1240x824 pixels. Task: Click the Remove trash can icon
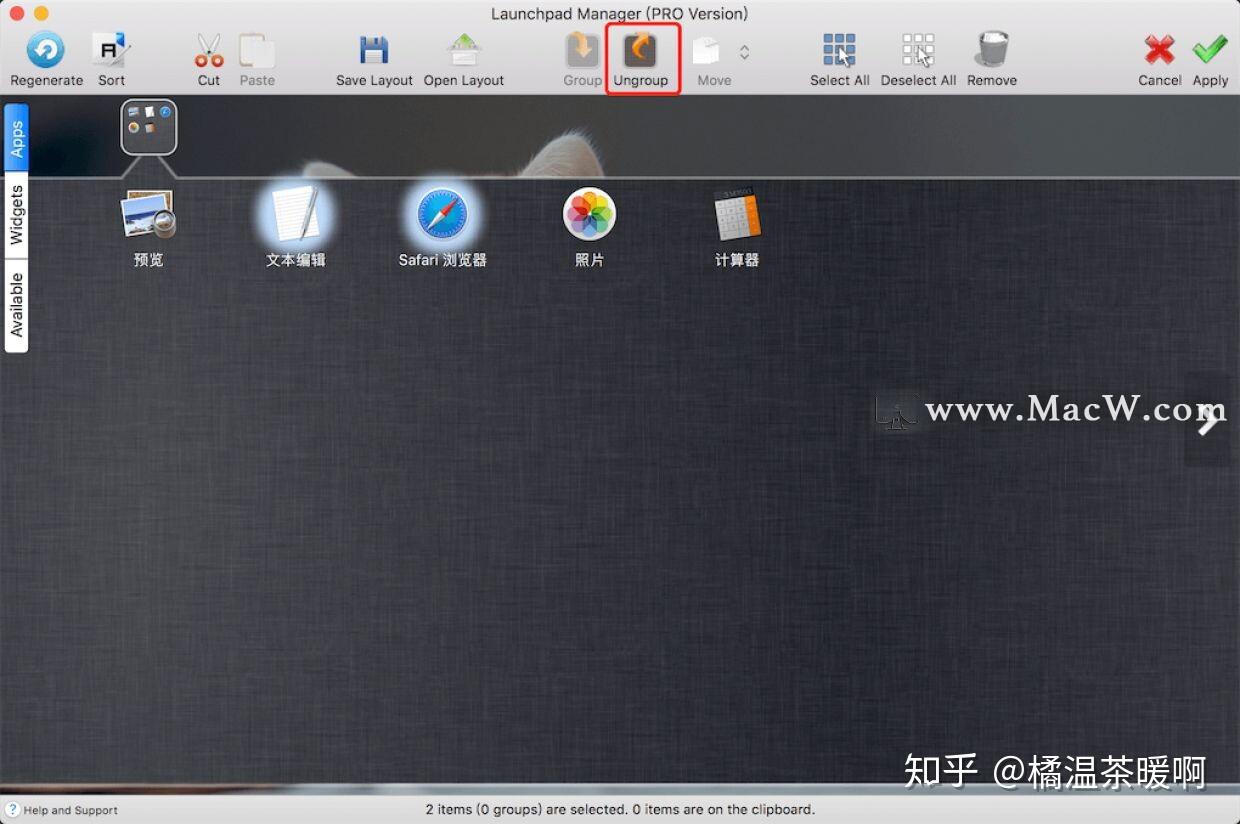coord(991,46)
